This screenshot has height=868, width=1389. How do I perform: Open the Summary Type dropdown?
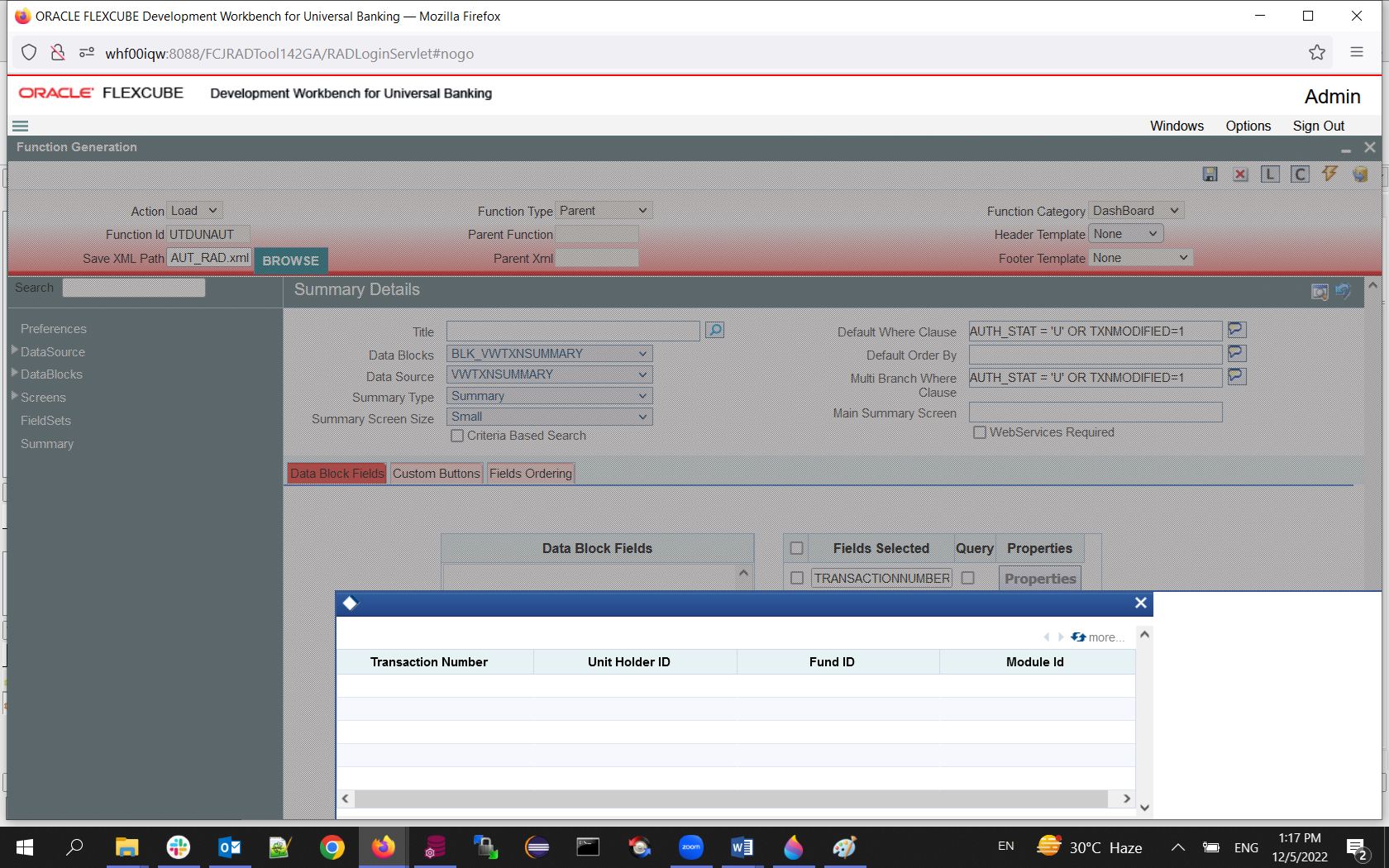click(x=550, y=396)
